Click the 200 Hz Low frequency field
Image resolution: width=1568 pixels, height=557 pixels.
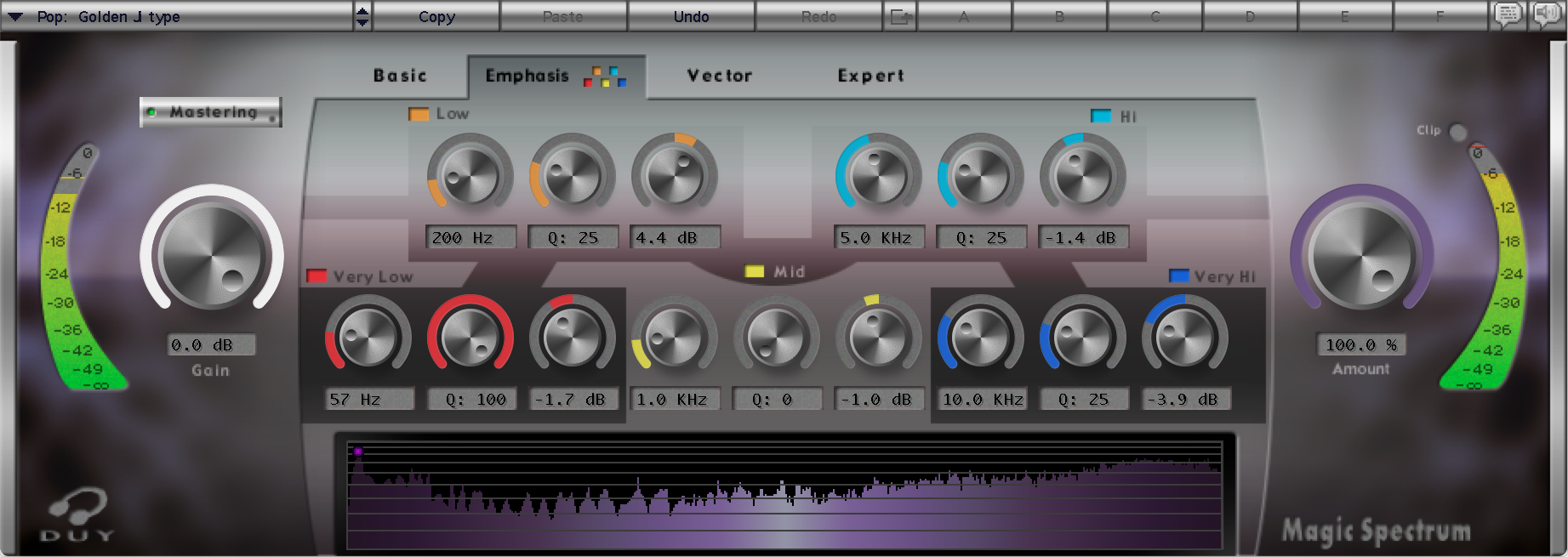(x=470, y=237)
